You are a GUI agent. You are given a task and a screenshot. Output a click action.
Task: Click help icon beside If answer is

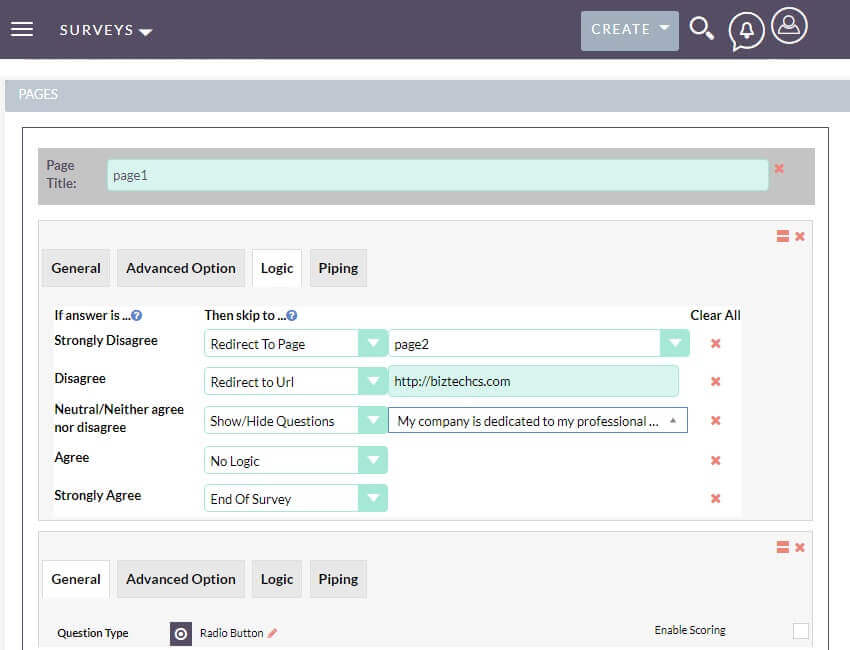[x=137, y=316]
